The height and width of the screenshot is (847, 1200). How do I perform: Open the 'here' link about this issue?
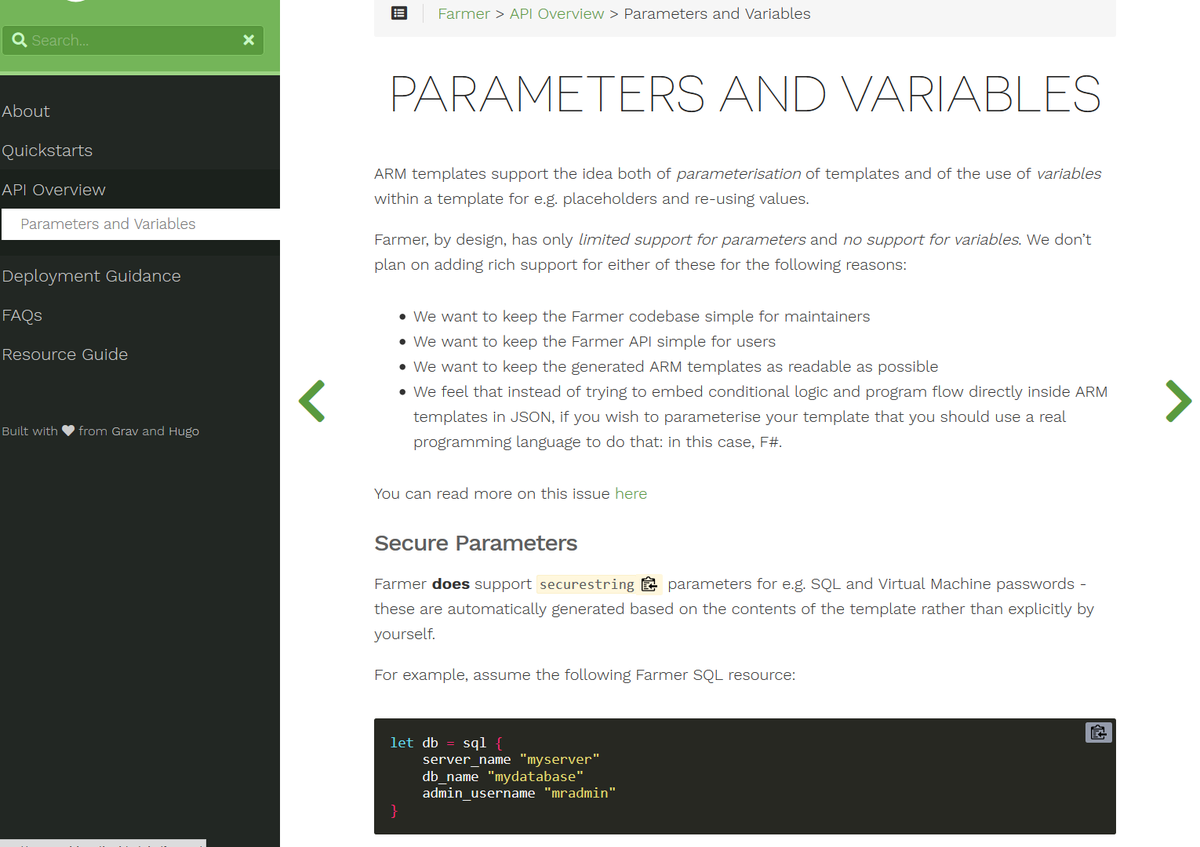[x=631, y=493]
